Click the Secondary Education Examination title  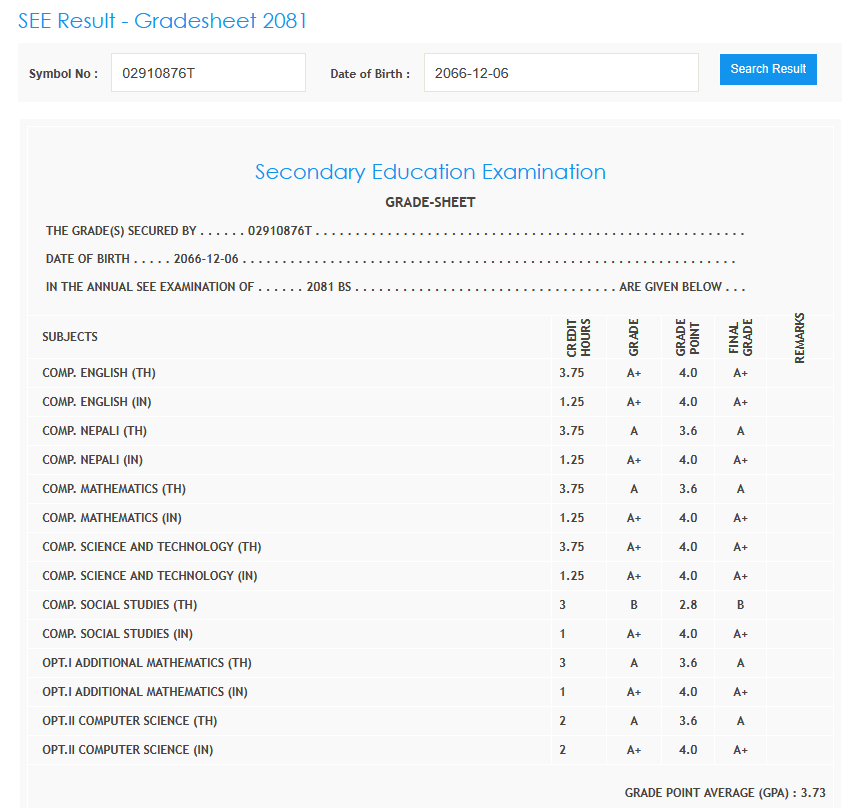click(x=430, y=172)
